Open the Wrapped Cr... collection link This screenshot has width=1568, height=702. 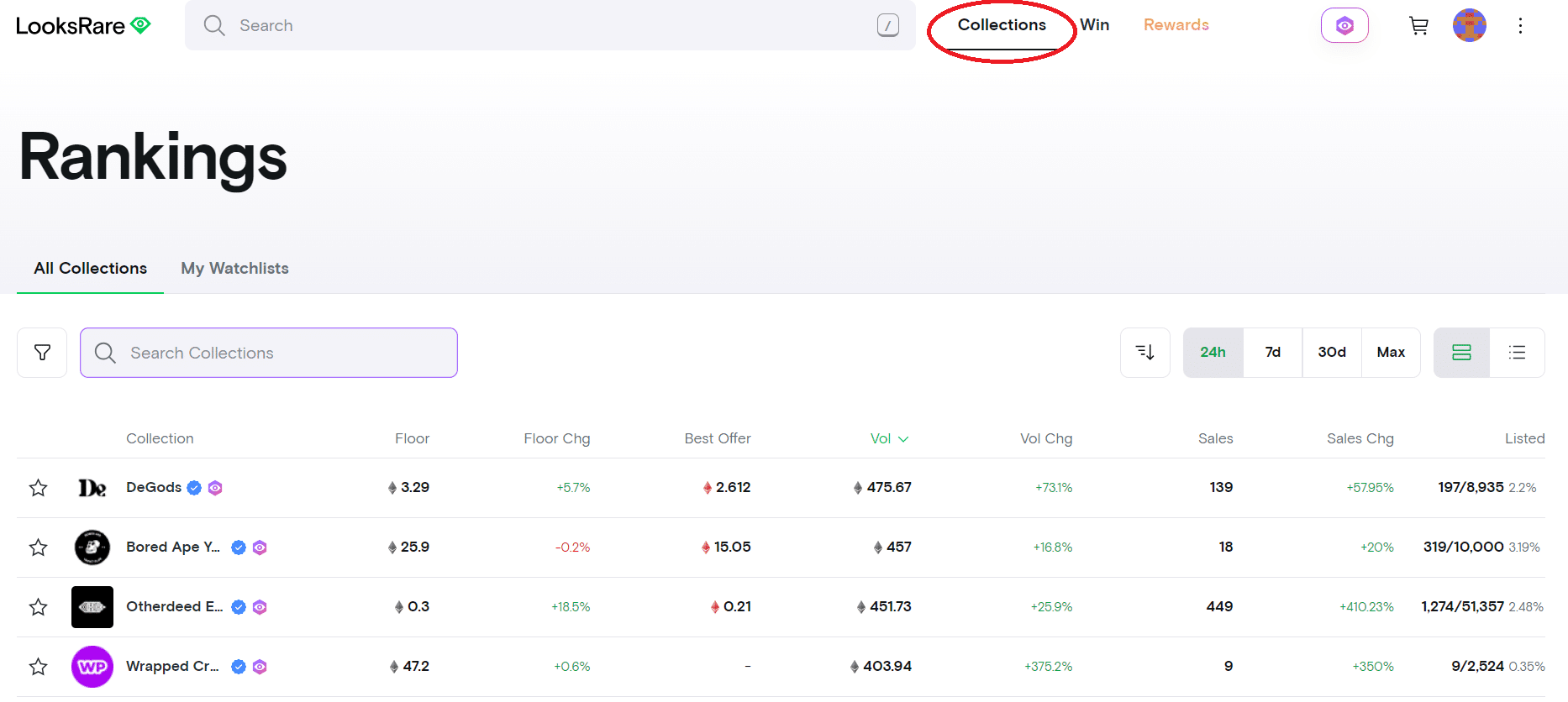(x=172, y=666)
